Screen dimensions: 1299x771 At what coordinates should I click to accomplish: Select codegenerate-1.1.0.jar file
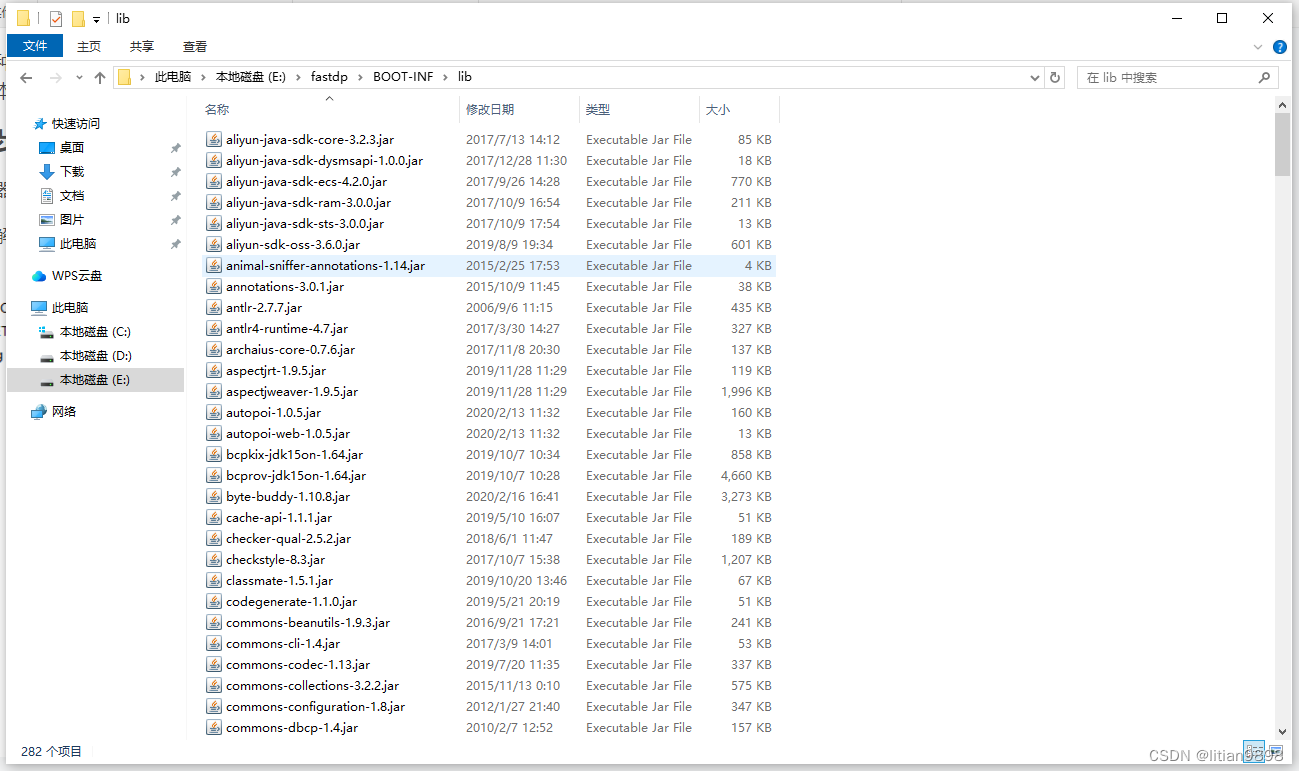(x=488, y=602)
